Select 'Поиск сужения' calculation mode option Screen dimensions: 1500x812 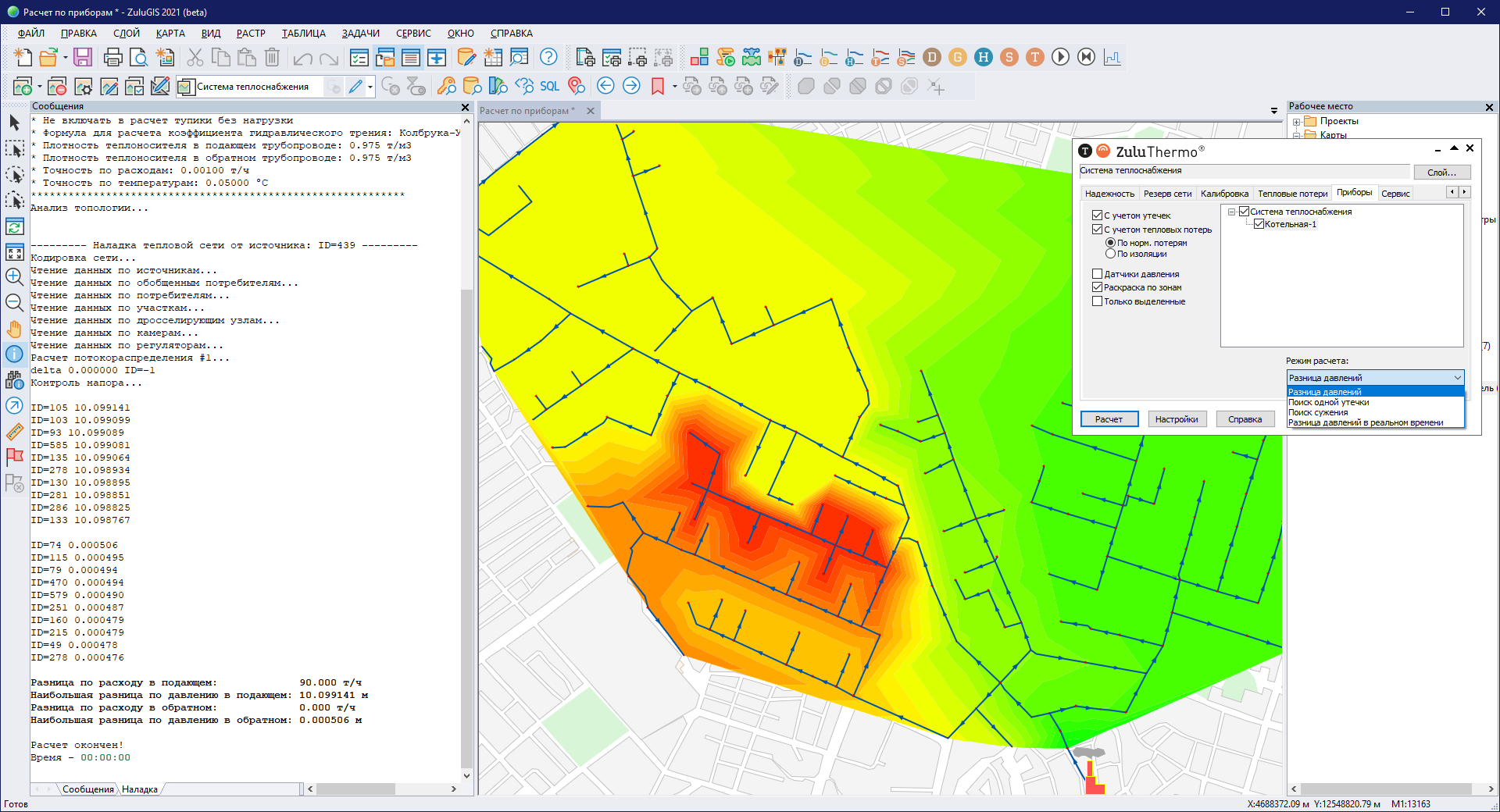[1318, 412]
